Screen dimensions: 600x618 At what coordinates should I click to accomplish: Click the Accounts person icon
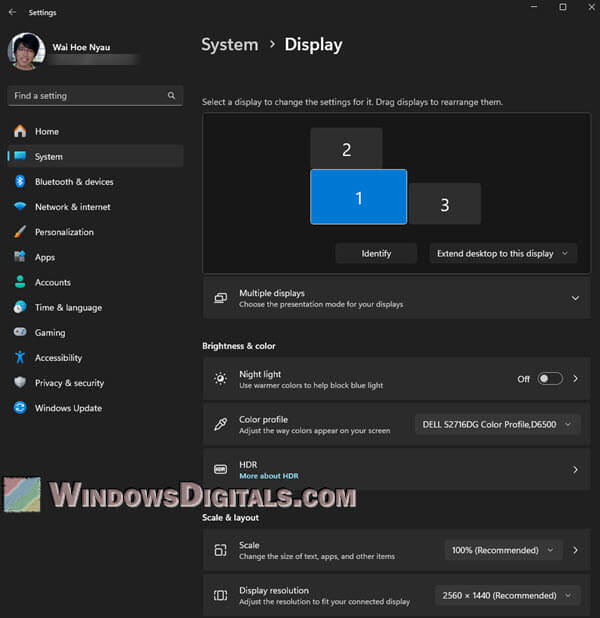20,282
